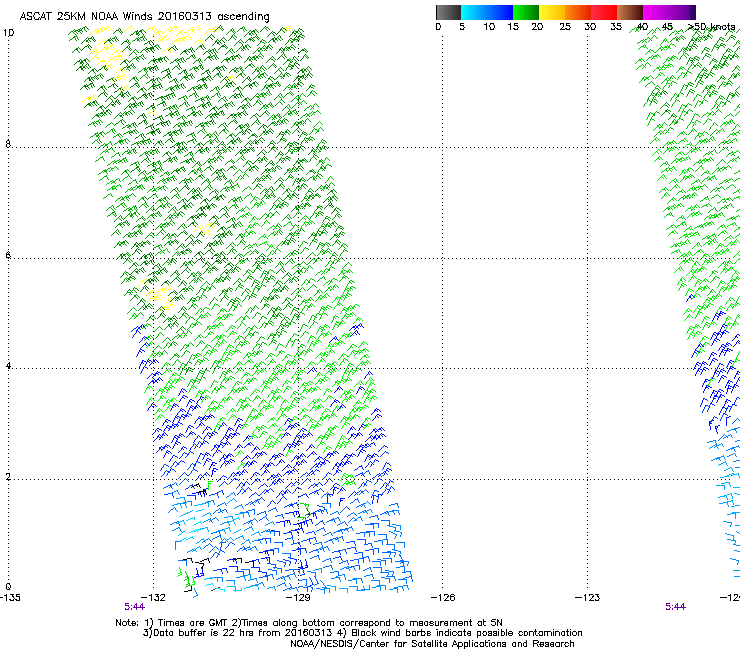Click the title 'ASCAT 25KM NOAA Winds 20160313 ascending'

pyautogui.click(x=144, y=16)
